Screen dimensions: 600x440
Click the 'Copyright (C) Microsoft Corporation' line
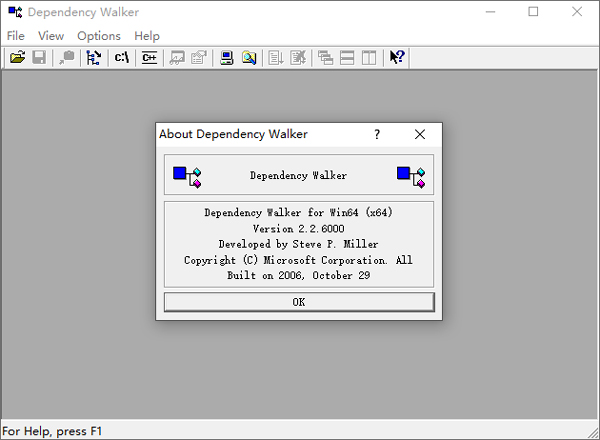tap(298, 260)
